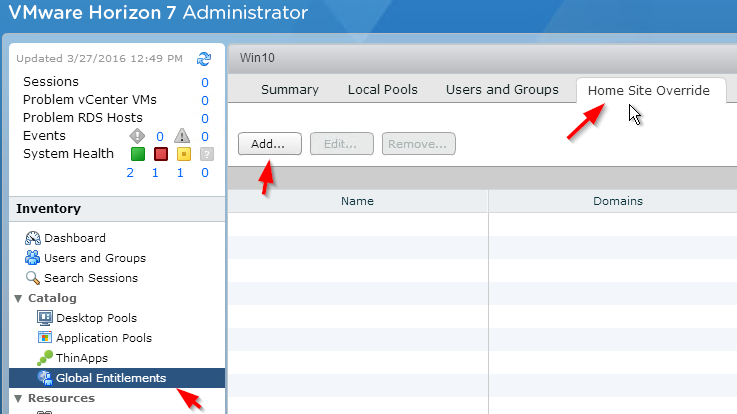Click the Problem RDS Hosts label
This screenshot has width=737, height=414.
83,117
